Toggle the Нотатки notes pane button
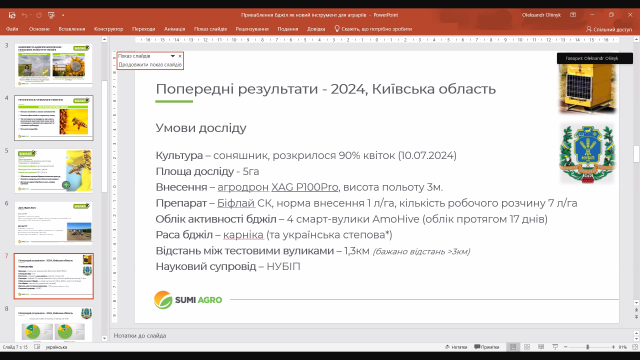The height and width of the screenshot is (360, 640). pyautogui.click(x=456, y=347)
